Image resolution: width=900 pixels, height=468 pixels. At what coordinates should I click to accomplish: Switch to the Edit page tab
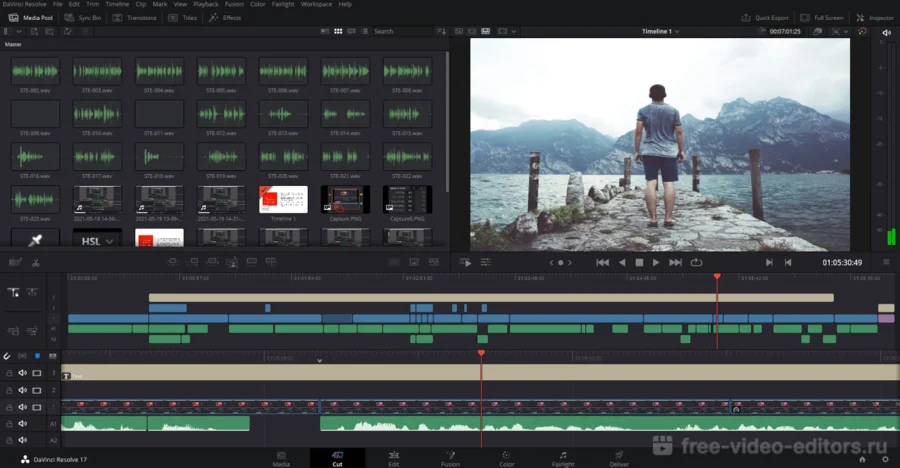click(x=394, y=458)
